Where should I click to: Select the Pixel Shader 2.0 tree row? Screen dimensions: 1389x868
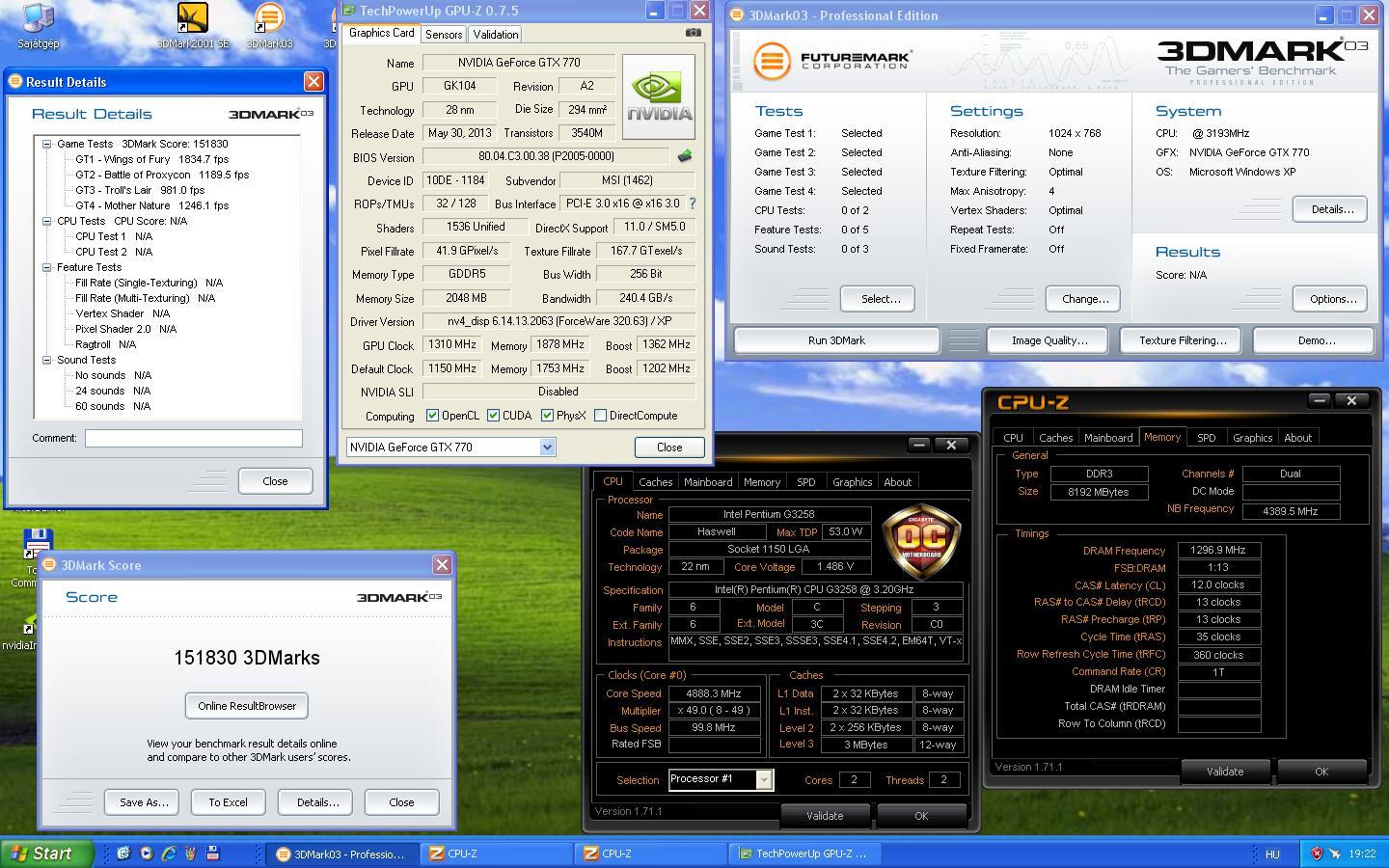pyautogui.click(x=125, y=329)
